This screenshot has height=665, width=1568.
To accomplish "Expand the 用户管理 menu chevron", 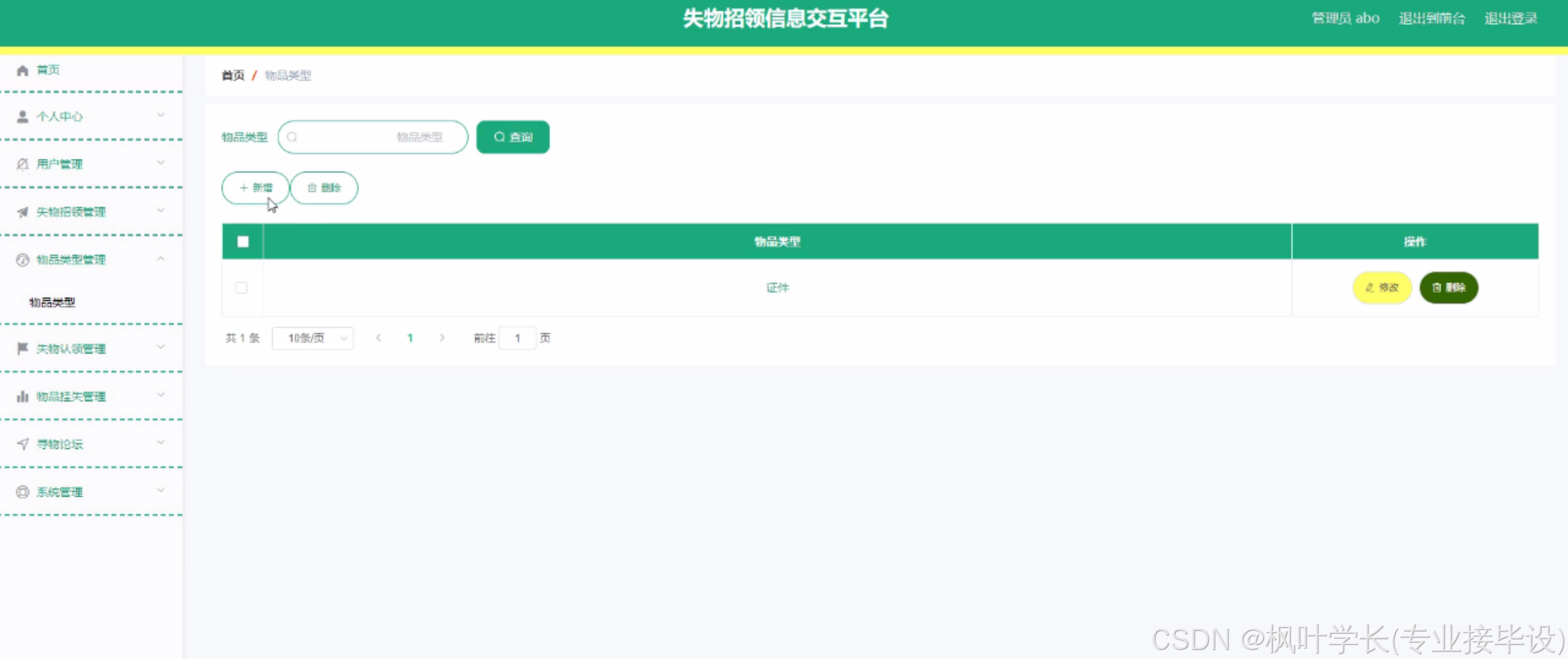I will [161, 163].
